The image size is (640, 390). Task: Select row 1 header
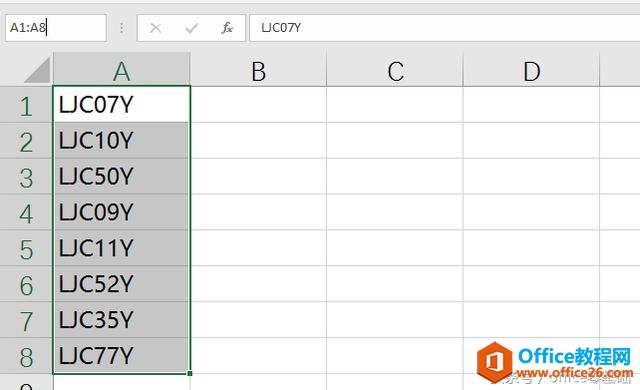[x=26, y=105]
